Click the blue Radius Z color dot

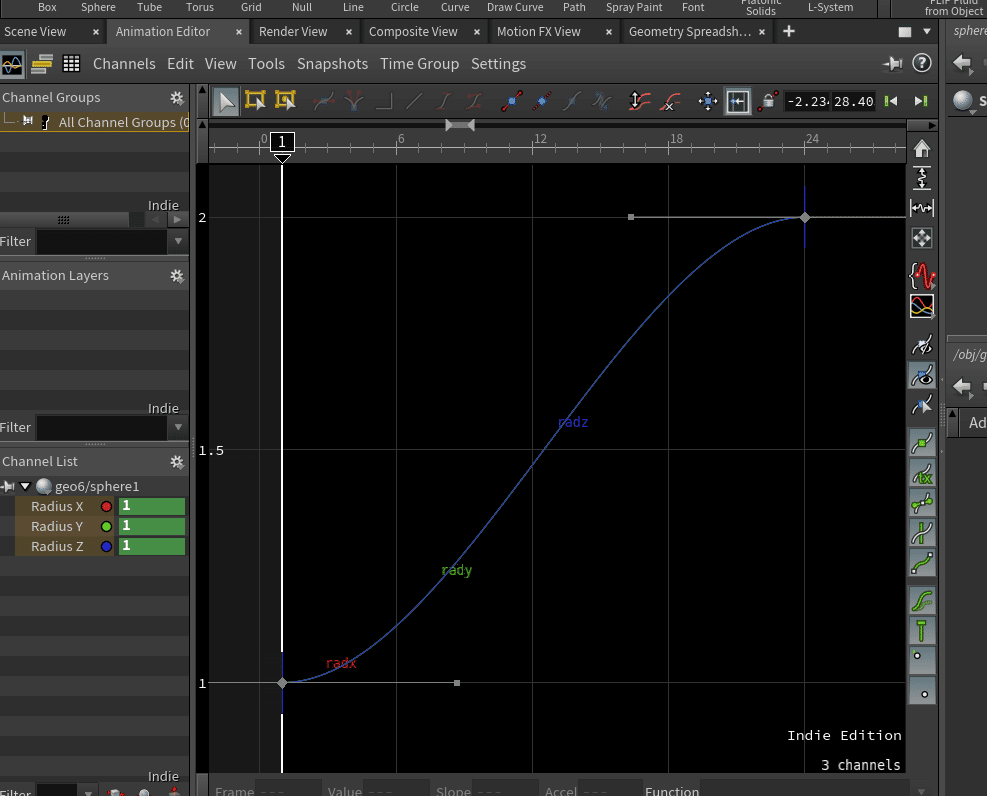(x=106, y=547)
